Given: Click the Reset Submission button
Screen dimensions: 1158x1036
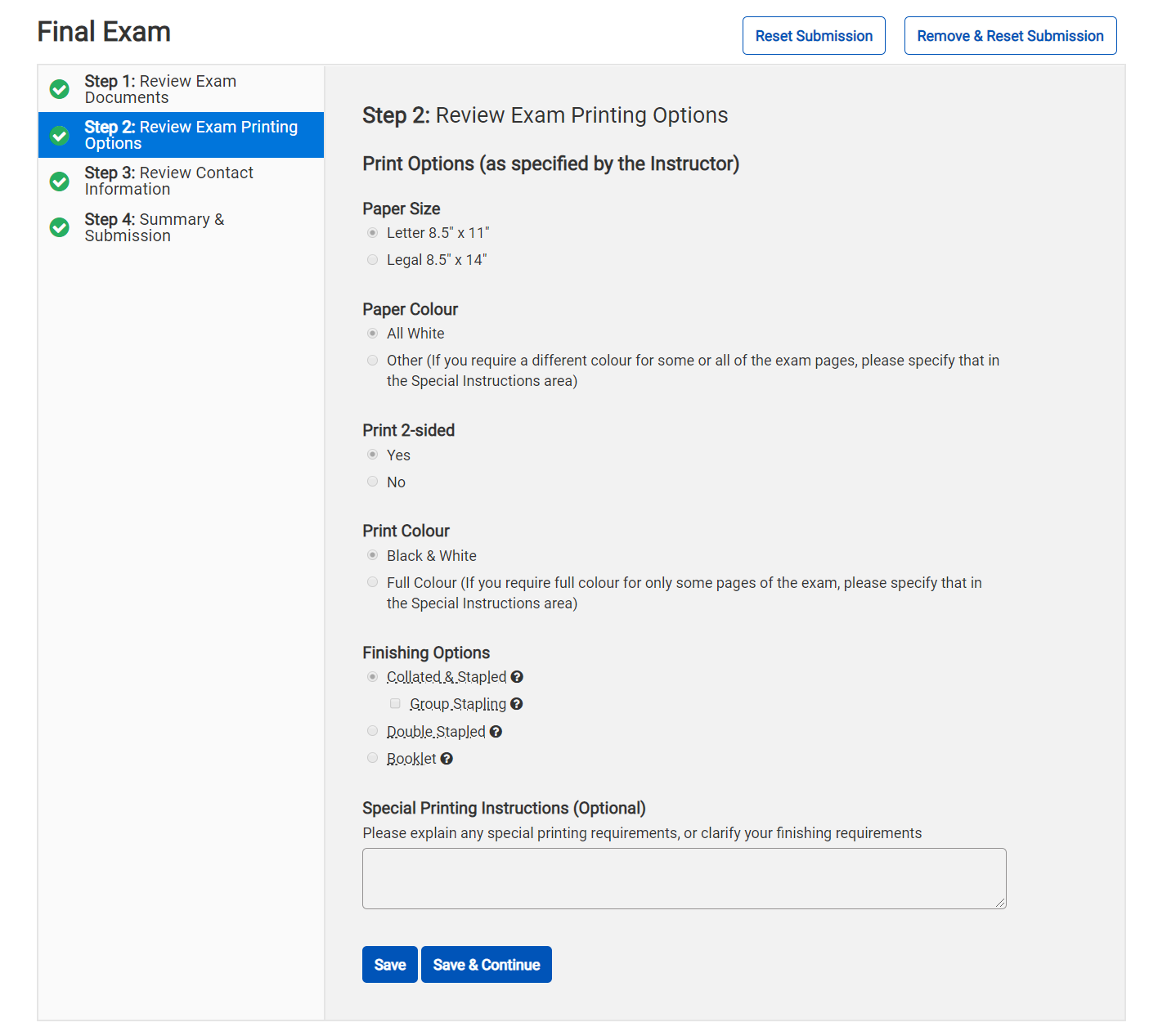Looking at the screenshot, I should 814,36.
